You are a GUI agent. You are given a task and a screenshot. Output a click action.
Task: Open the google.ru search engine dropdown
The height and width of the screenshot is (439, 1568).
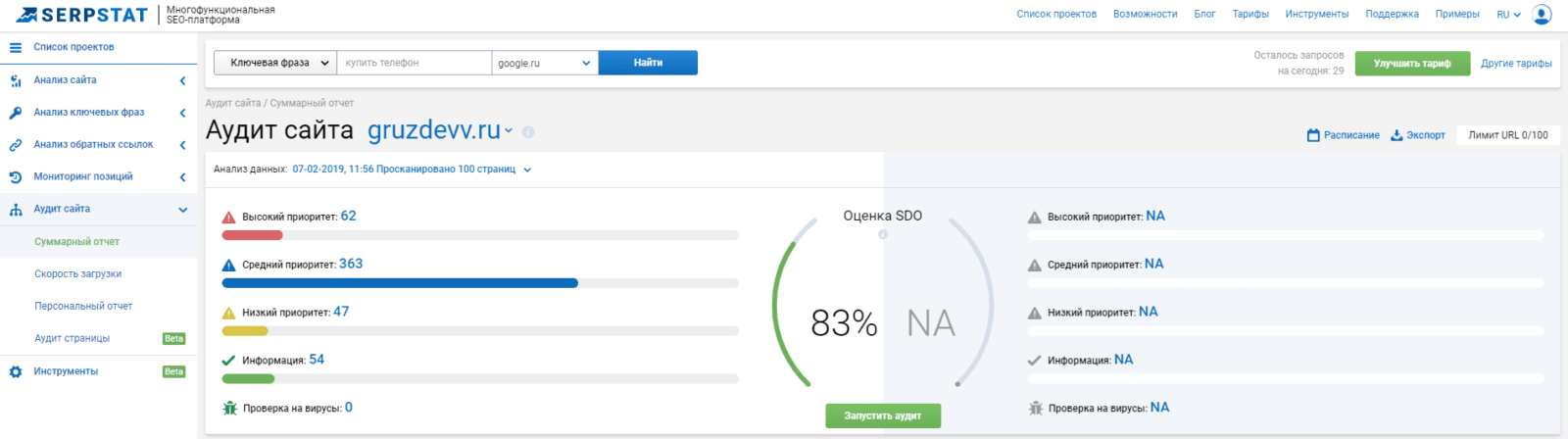coord(545,63)
